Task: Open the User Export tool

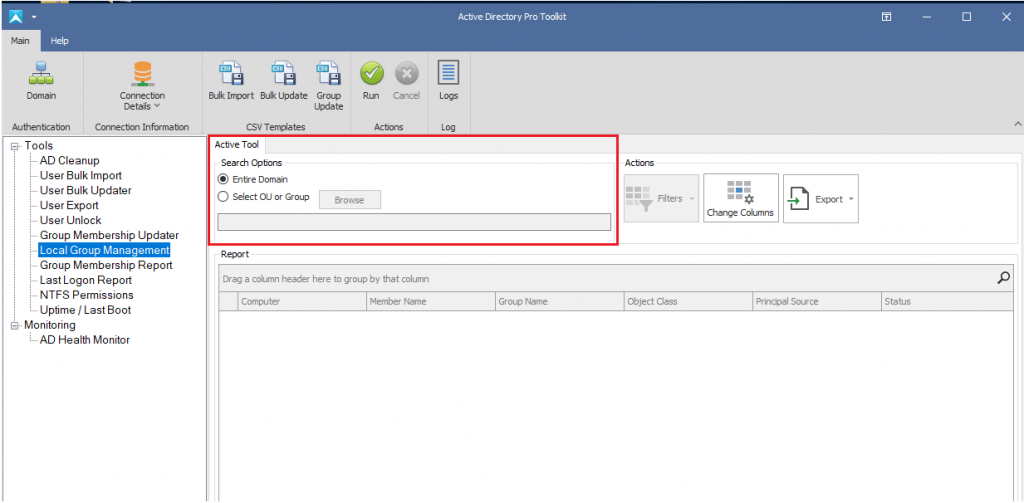Action: pos(69,205)
